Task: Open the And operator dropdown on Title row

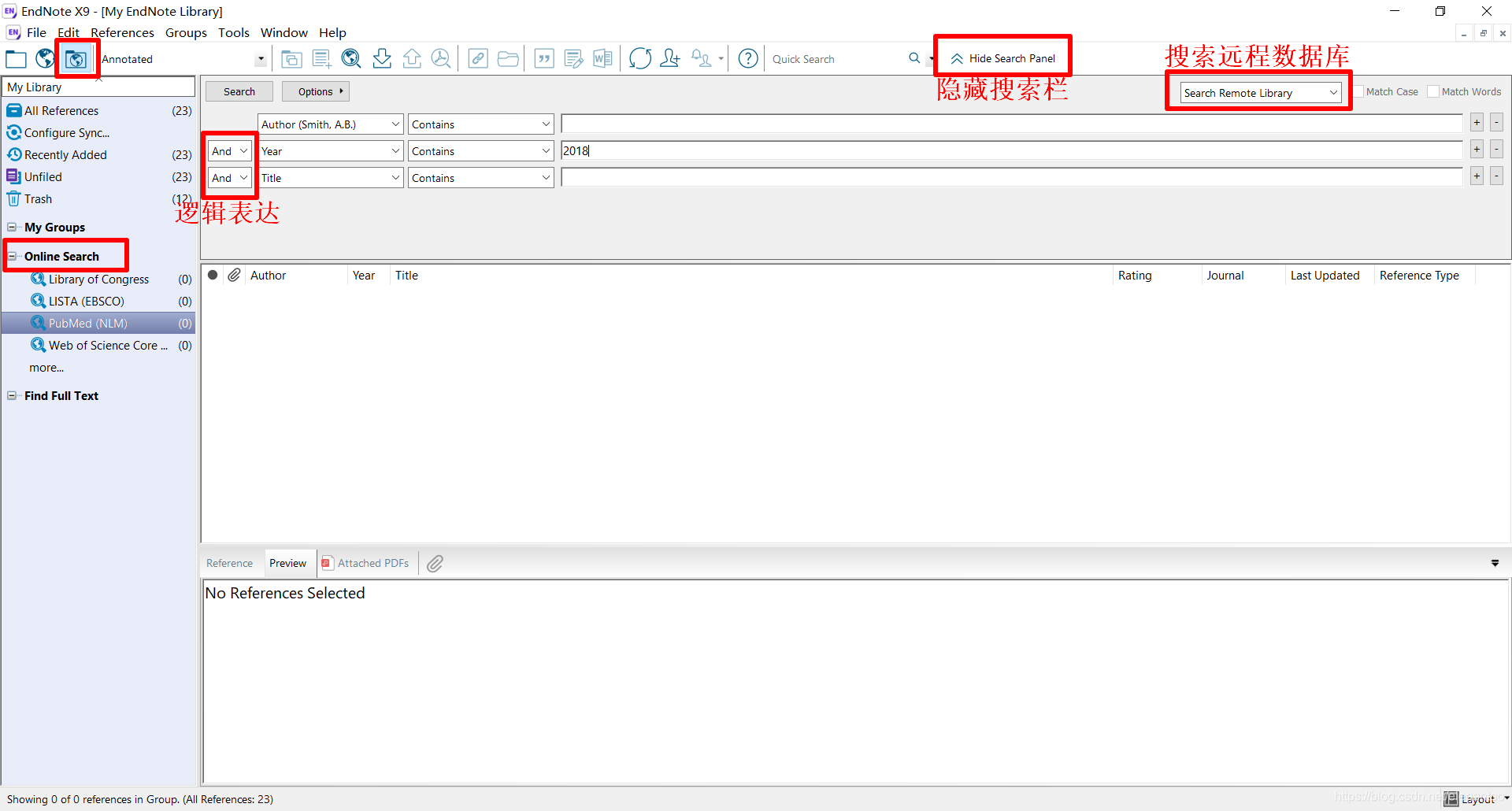Action: [230, 178]
